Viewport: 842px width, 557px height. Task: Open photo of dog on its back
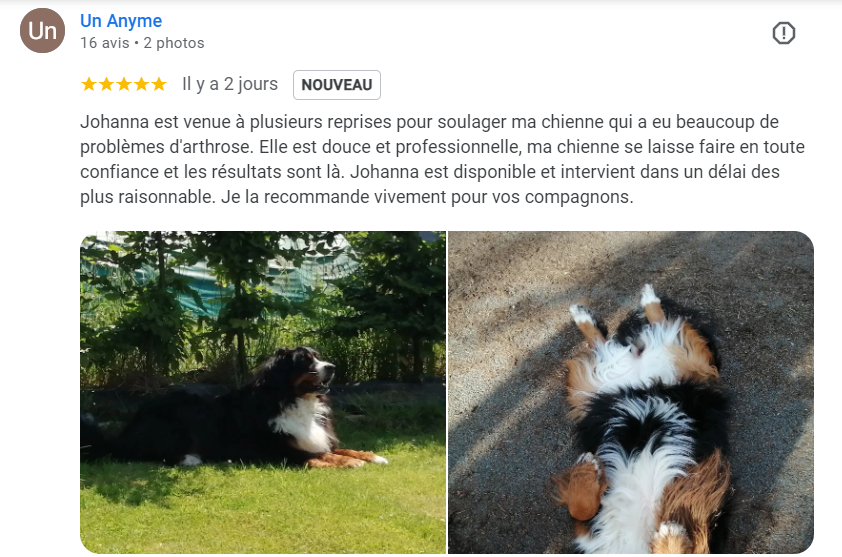tap(631, 393)
